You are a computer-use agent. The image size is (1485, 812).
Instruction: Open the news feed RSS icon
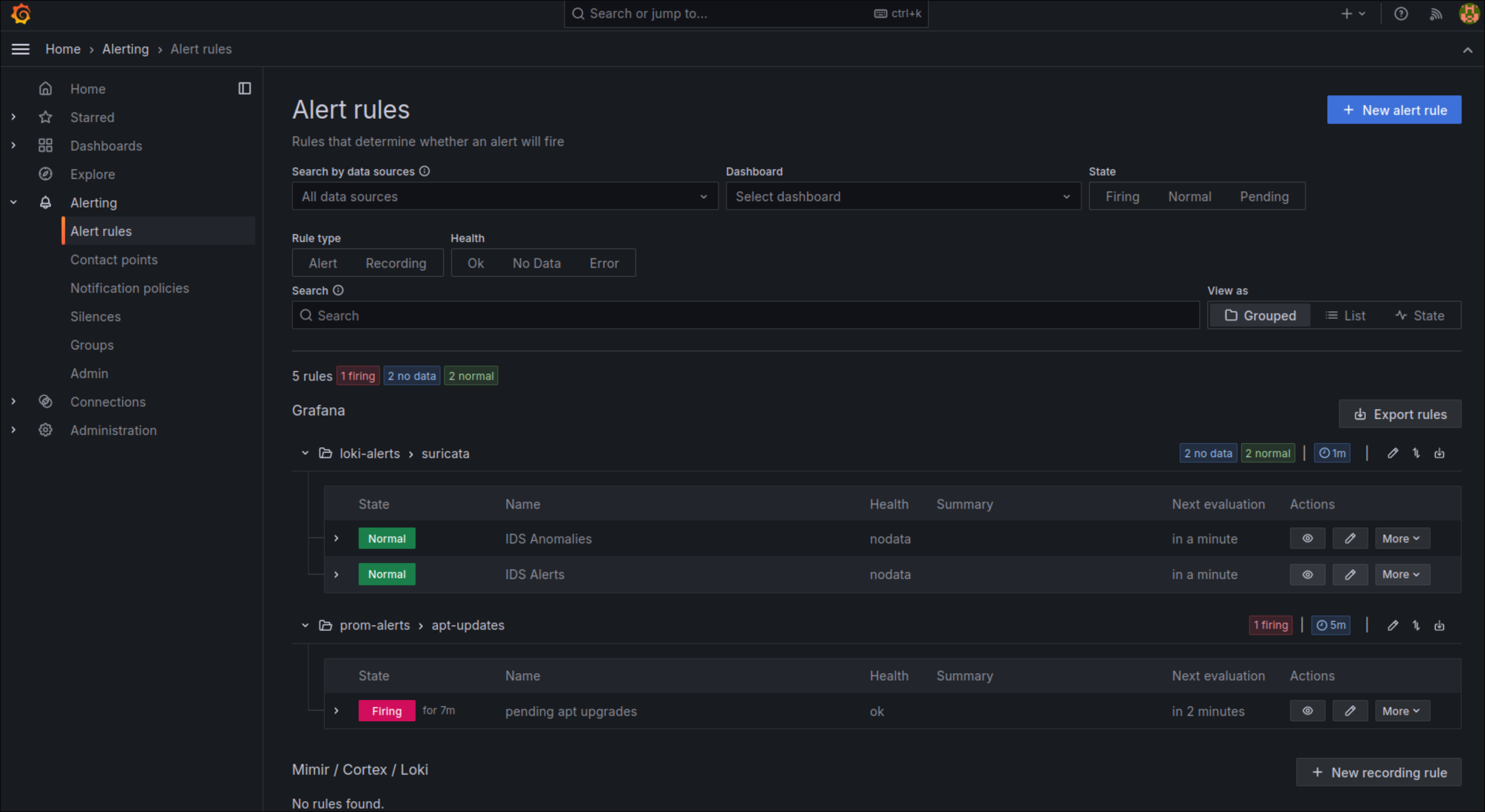click(x=1435, y=14)
